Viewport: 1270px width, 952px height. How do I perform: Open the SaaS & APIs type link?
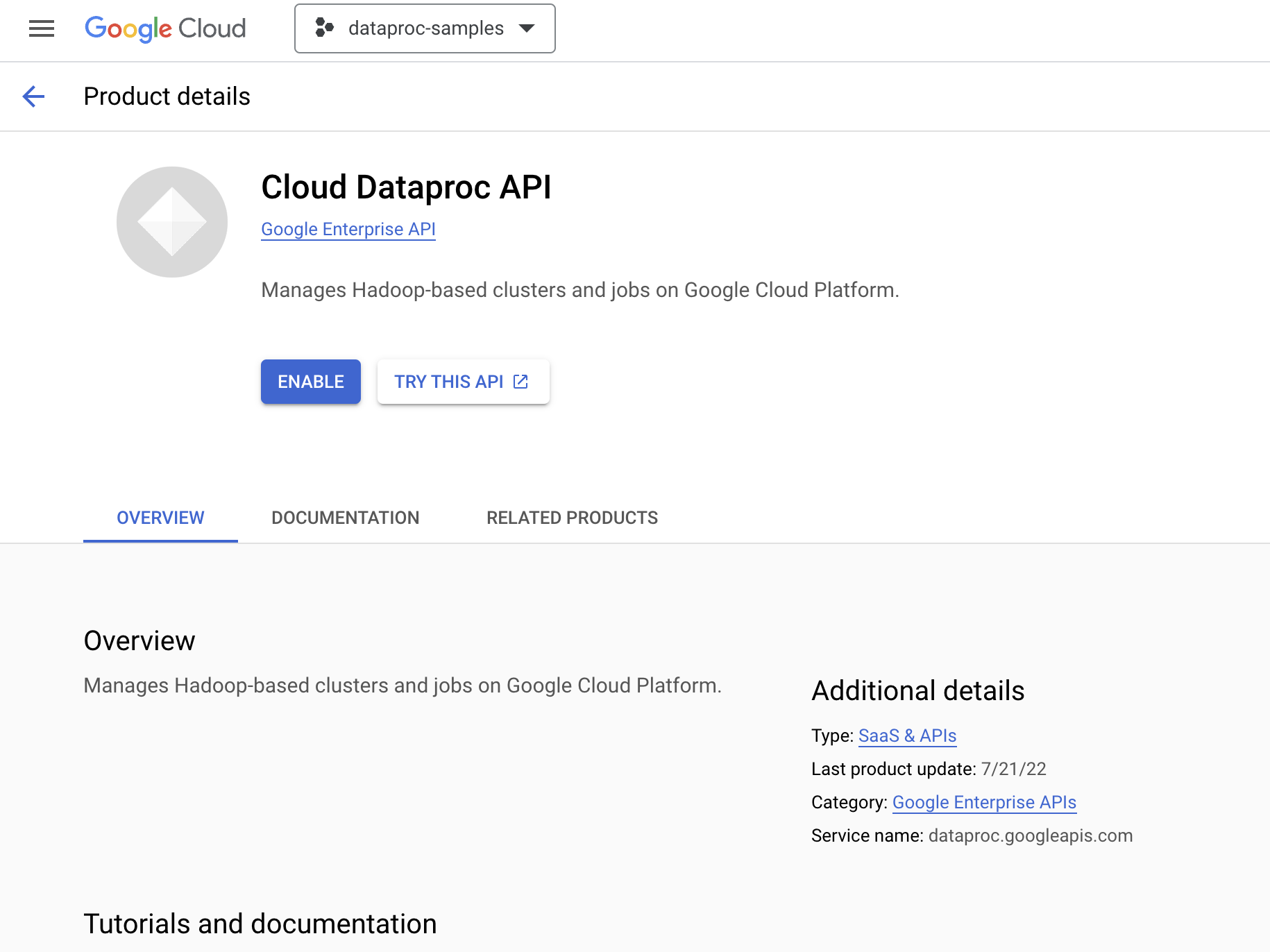[x=908, y=736]
